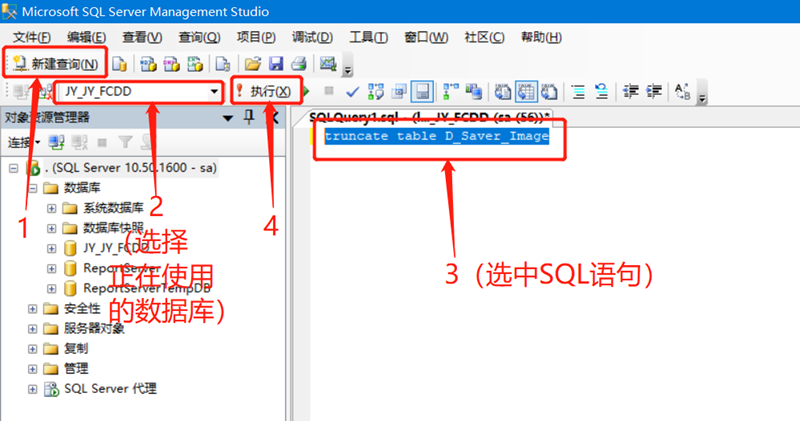
Task: Click the 执行 (Execute) button
Action: click(x=264, y=92)
